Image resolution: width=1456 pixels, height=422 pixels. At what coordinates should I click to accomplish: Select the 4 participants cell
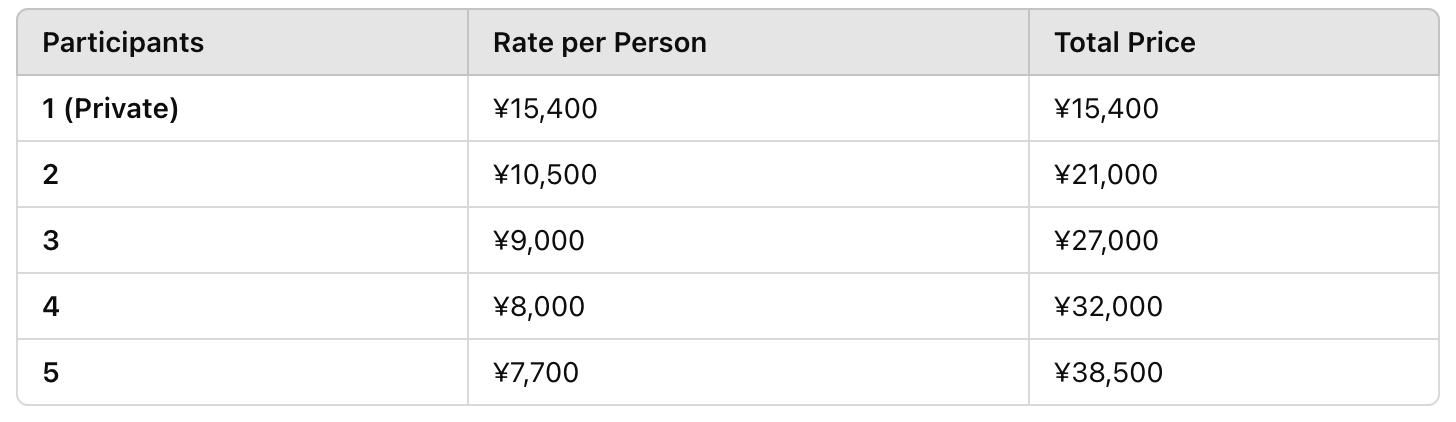[x=243, y=306]
